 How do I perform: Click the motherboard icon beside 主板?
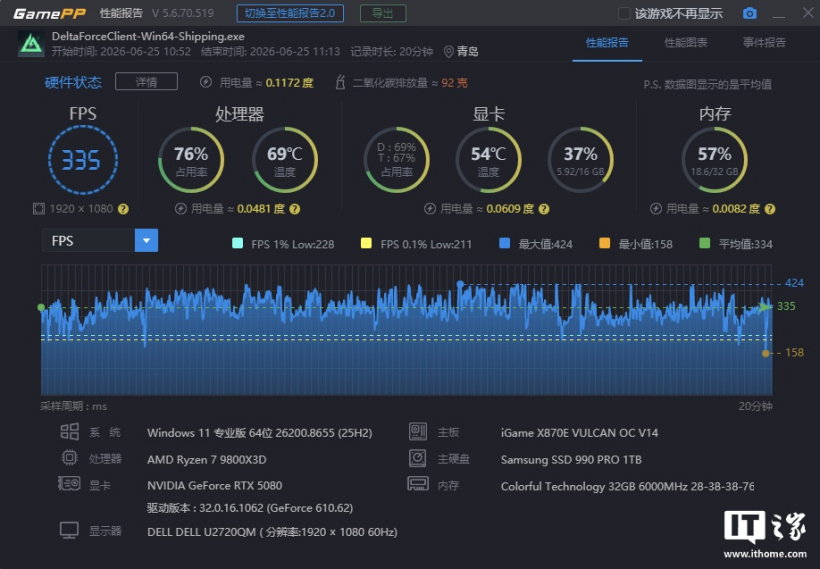pyautogui.click(x=418, y=432)
